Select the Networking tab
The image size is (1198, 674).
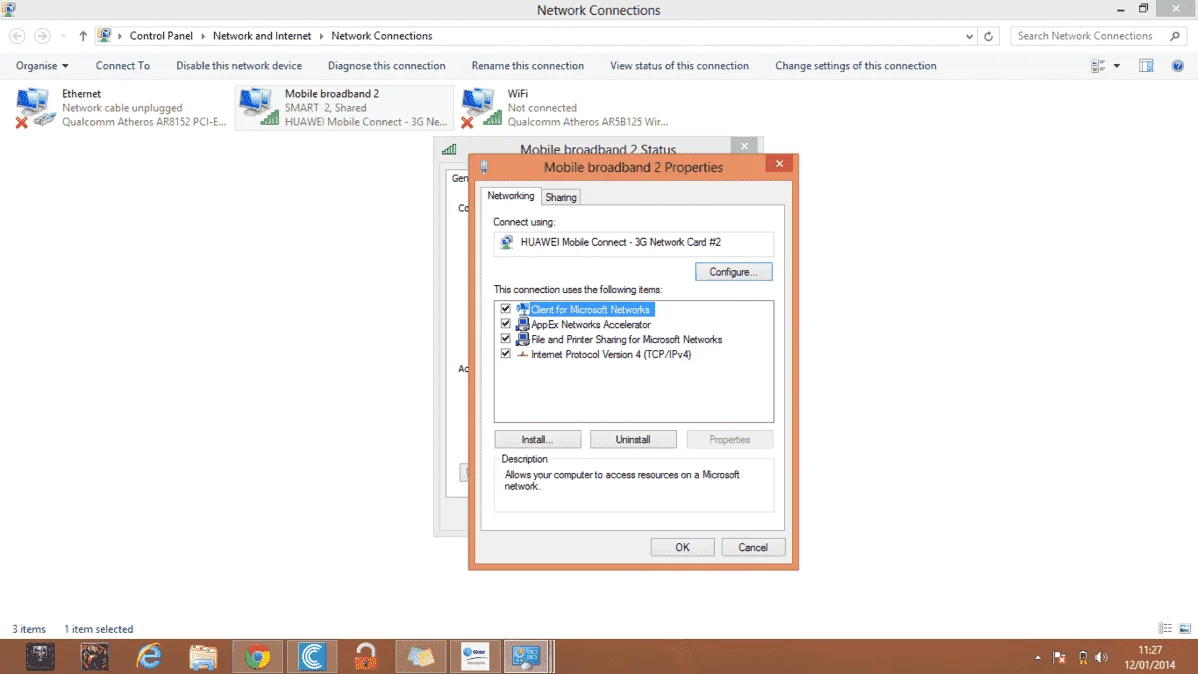coord(510,196)
